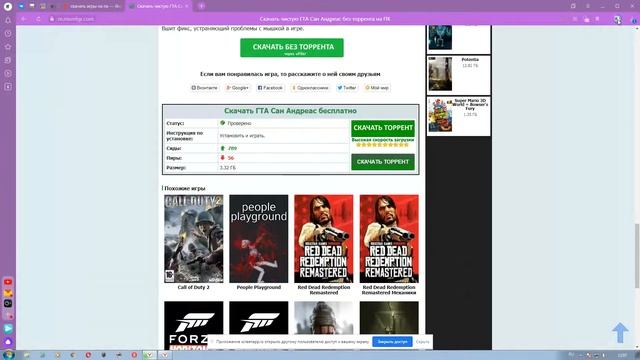Open the history clock icon in sidebar
This screenshot has height=360, width=640.
(8, 33)
